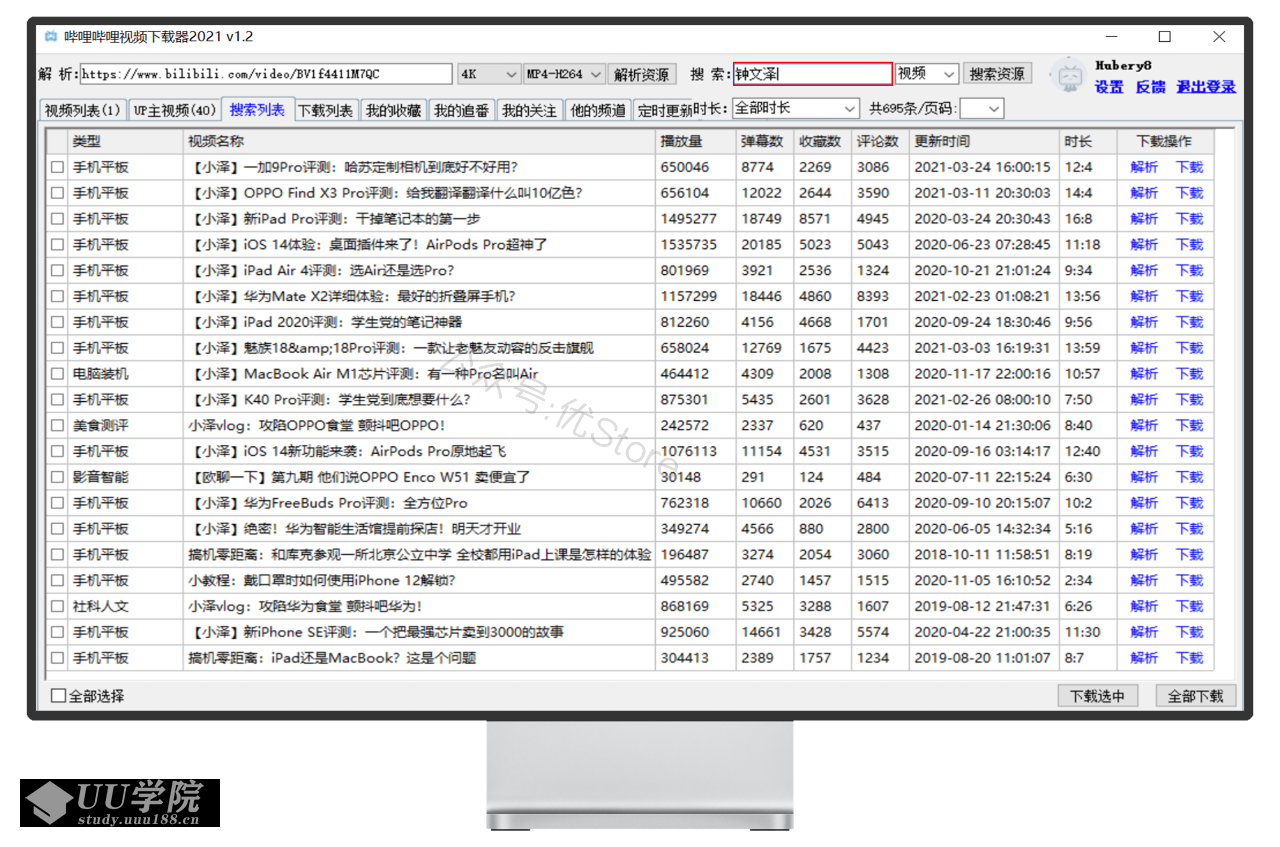Open the MP4-H264 format dropdown

pos(564,74)
